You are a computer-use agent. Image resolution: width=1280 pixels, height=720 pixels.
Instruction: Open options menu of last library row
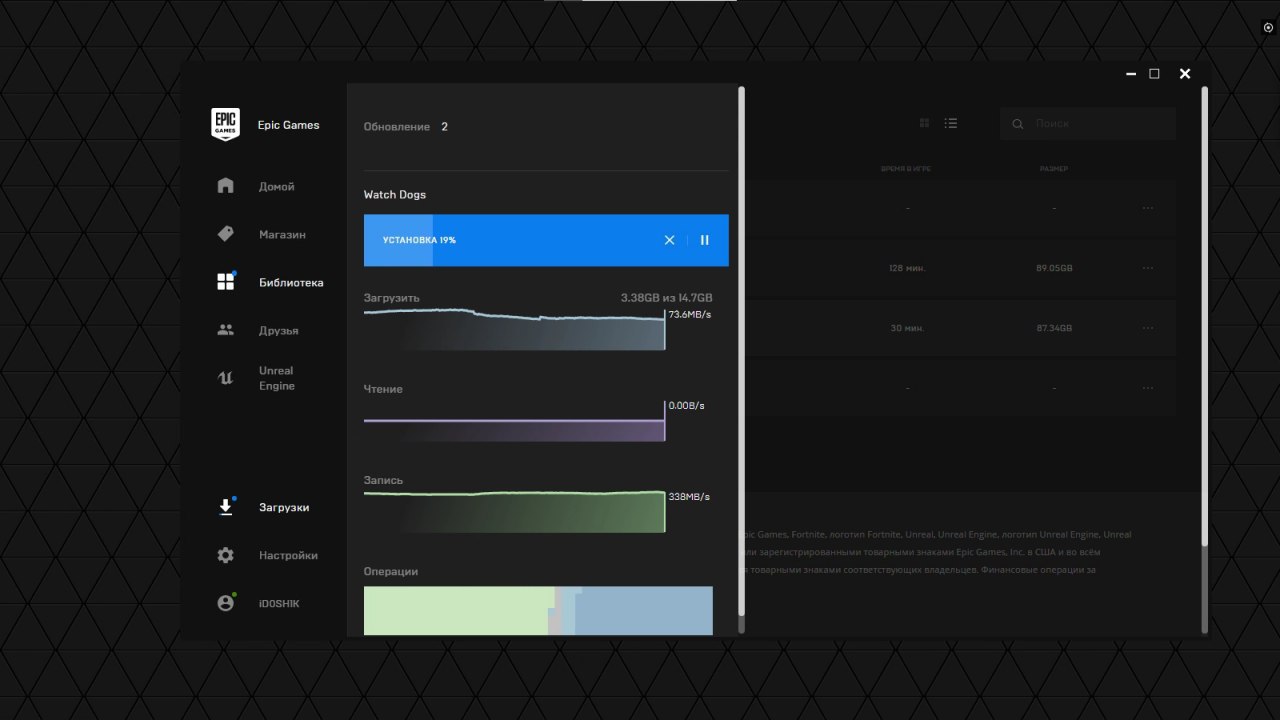(x=1148, y=388)
